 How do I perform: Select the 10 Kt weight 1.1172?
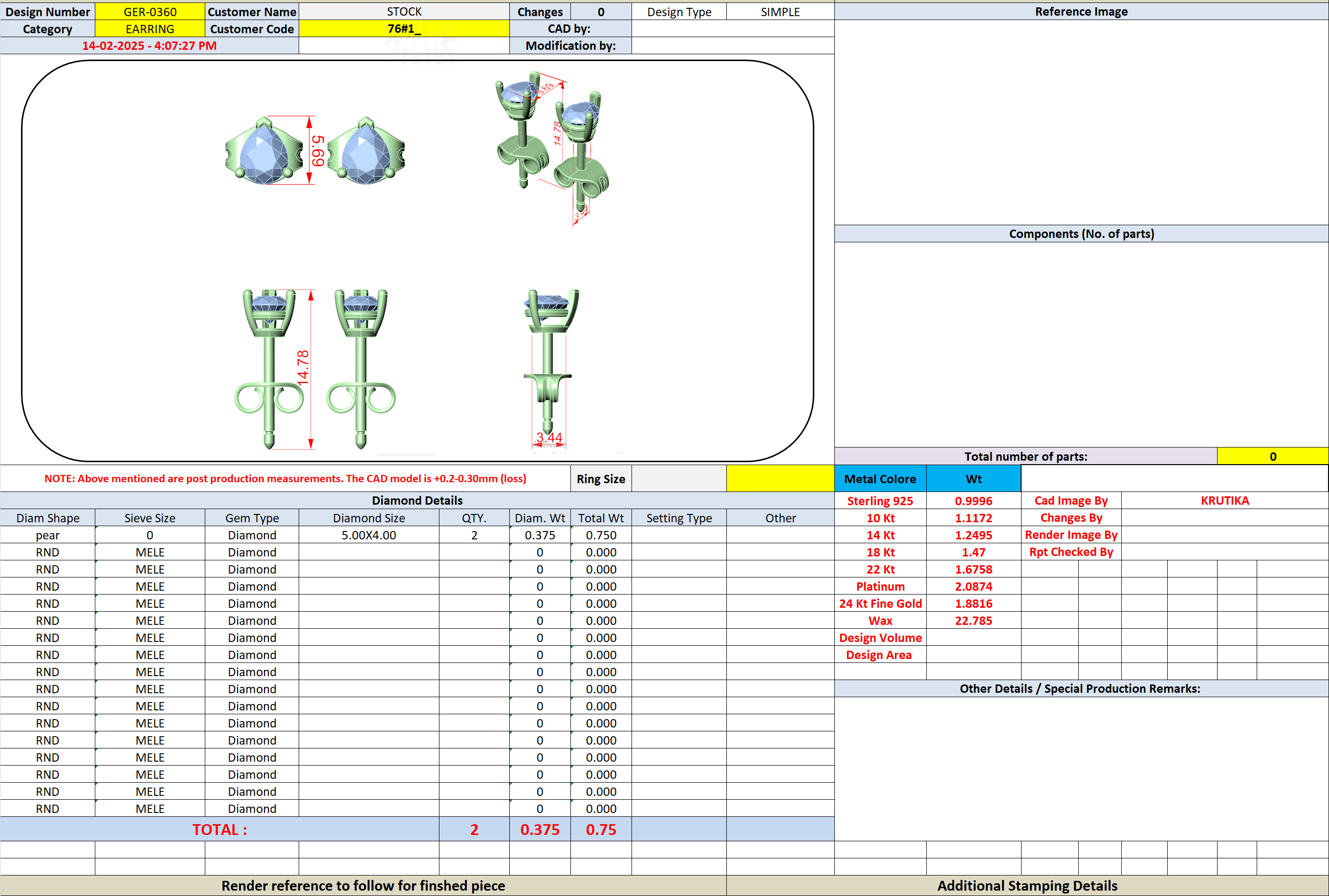coord(974,518)
